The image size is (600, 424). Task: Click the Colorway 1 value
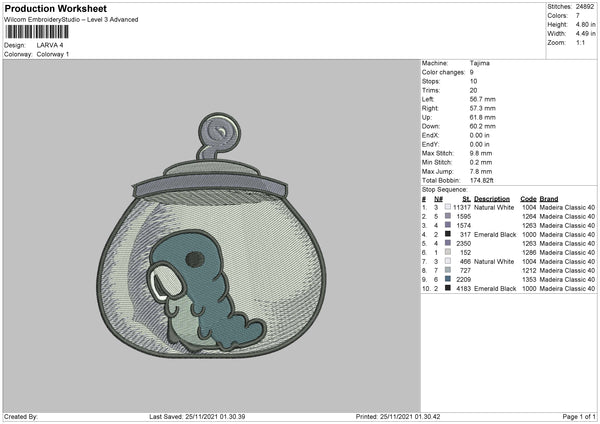pyautogui.click(x=53, y=54)
